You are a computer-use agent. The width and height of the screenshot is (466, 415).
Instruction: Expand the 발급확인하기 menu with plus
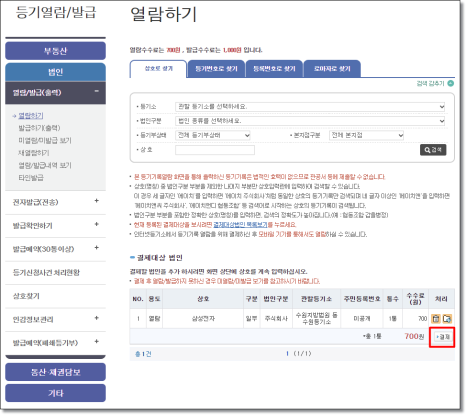pyautogui.click(x=96, y=224)
